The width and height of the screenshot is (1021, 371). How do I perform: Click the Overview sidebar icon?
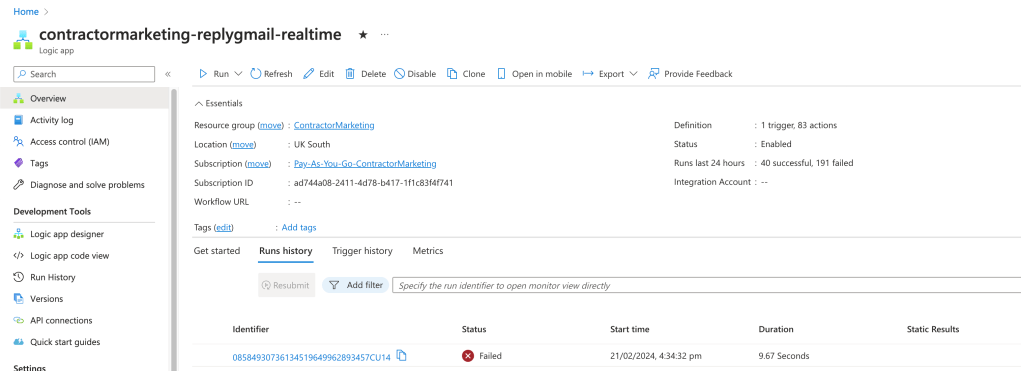click(x=19, y=98)
